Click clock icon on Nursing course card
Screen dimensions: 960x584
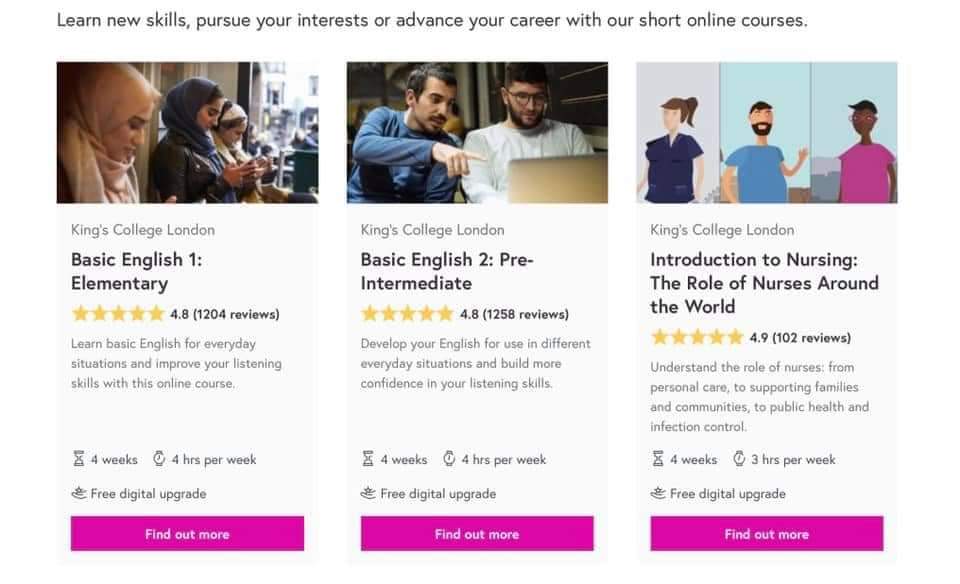coord(739,460)
